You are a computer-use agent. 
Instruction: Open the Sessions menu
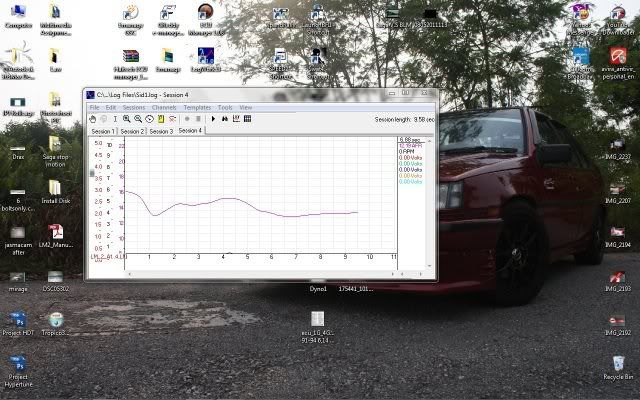(x=134, y=107)
